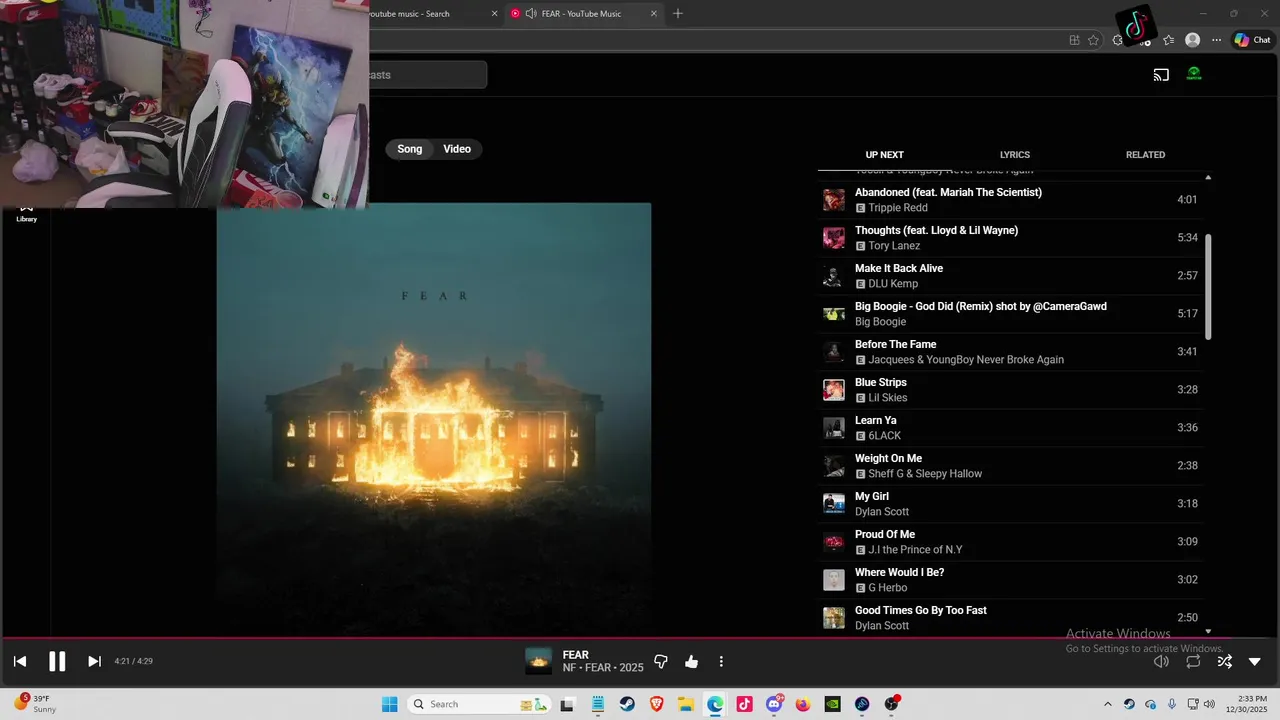Open the UP NEXT tab
Screen dimensions: 1280x720
[x=884, y=155]
